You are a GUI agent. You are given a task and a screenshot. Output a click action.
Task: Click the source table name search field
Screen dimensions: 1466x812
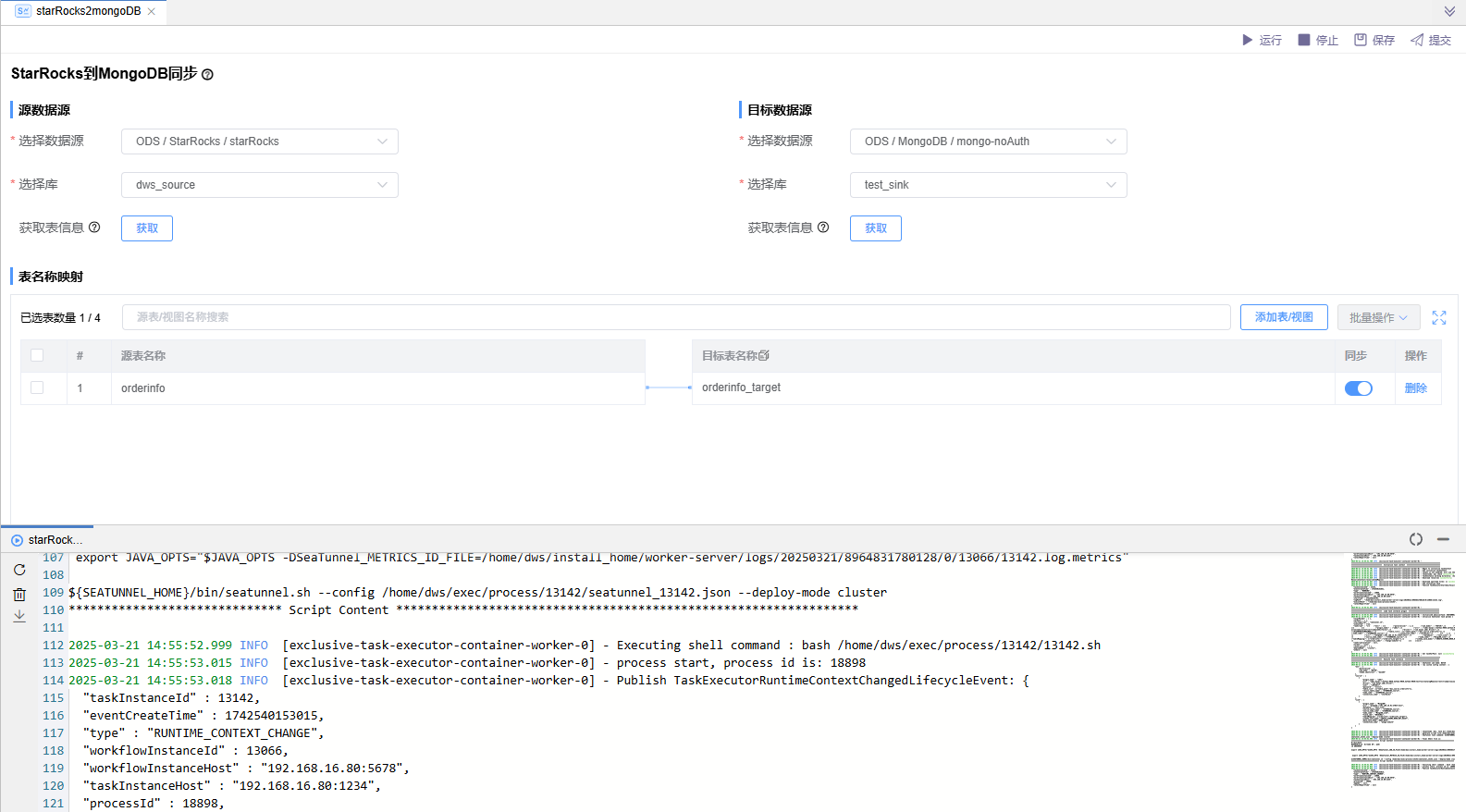click(x=675, y=317)
